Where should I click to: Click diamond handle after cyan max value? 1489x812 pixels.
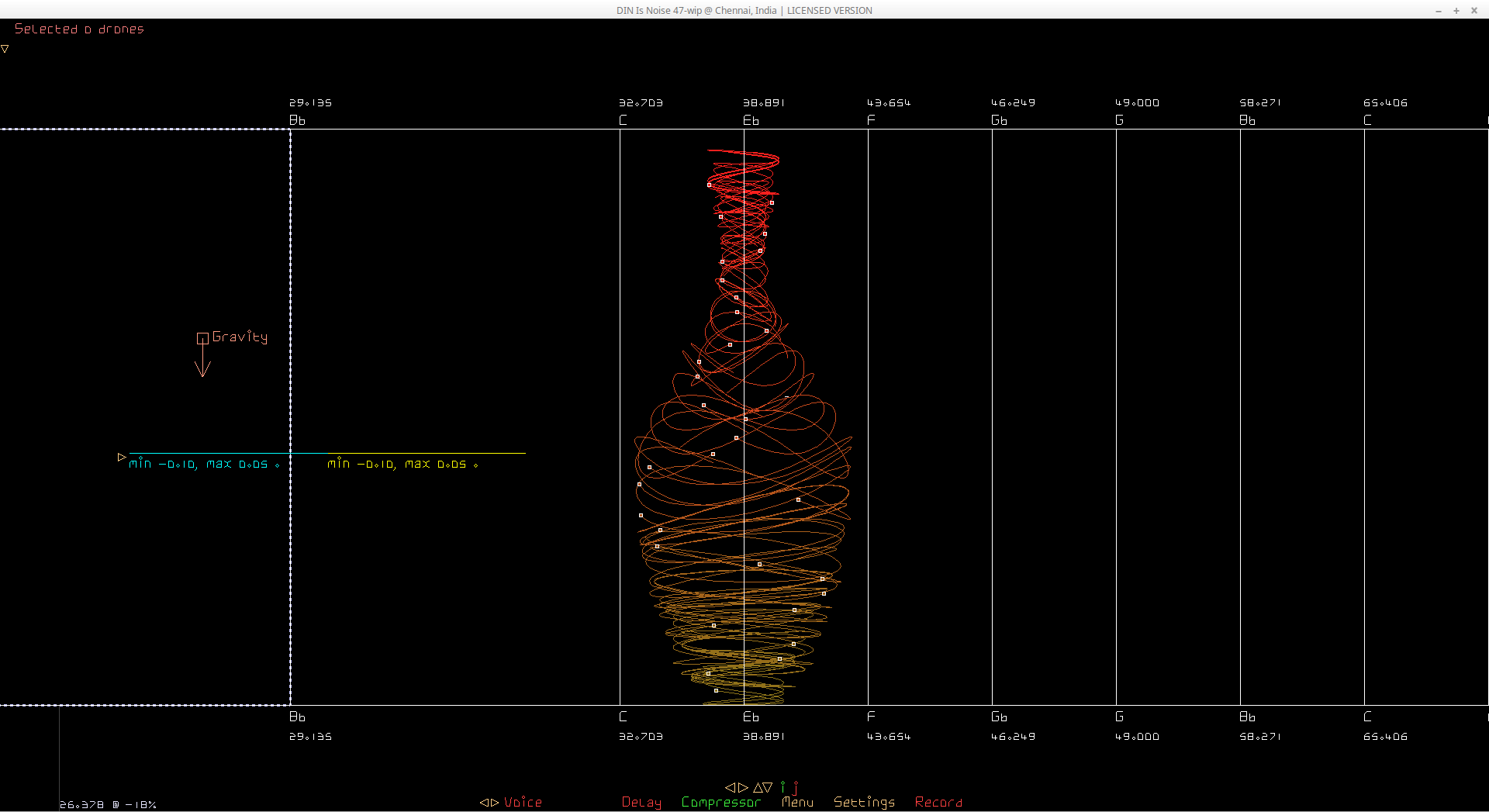277,465
